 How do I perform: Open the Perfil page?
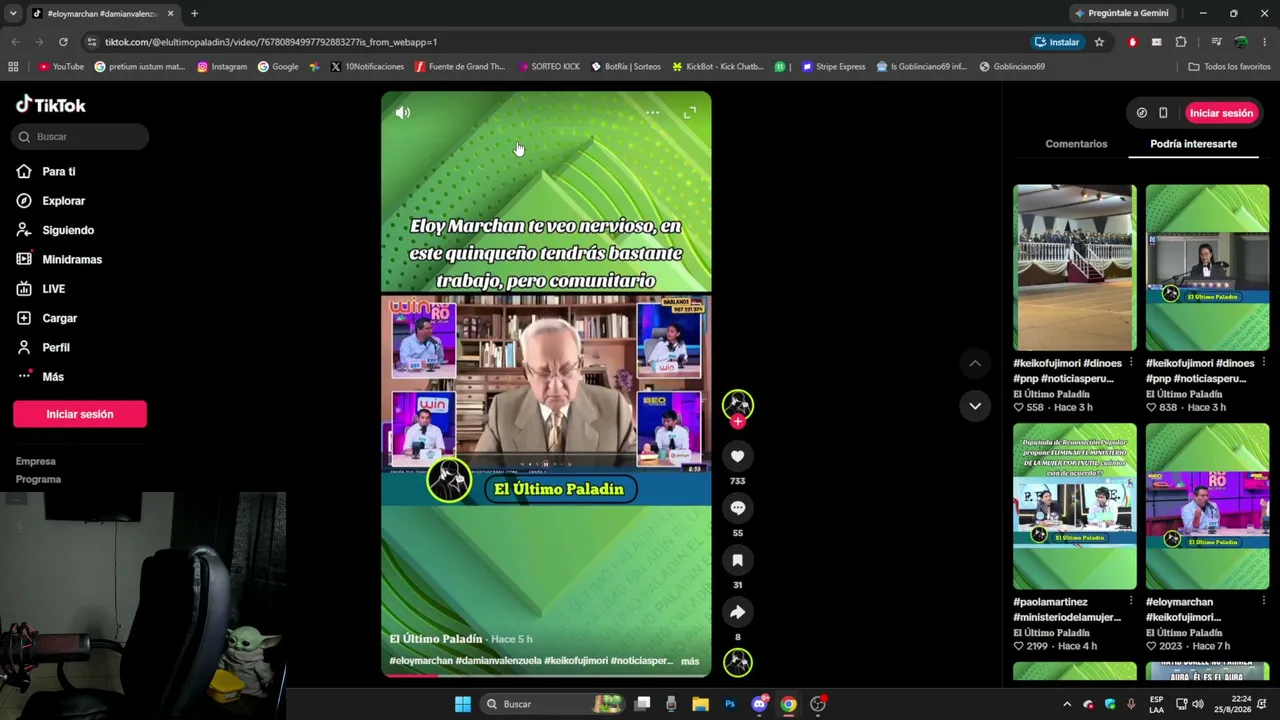(56, 347)
